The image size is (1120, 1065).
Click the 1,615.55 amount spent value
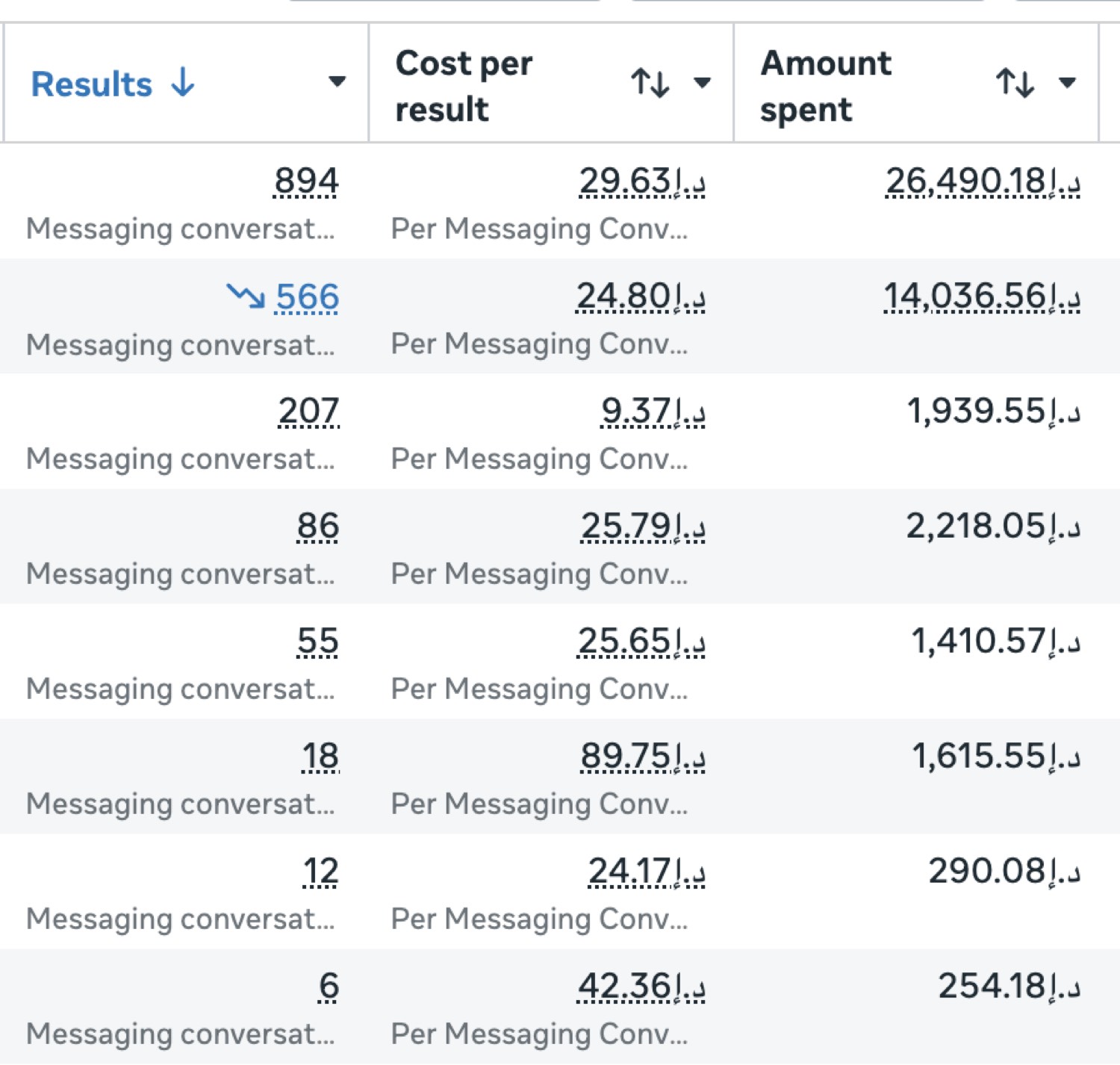996,757
